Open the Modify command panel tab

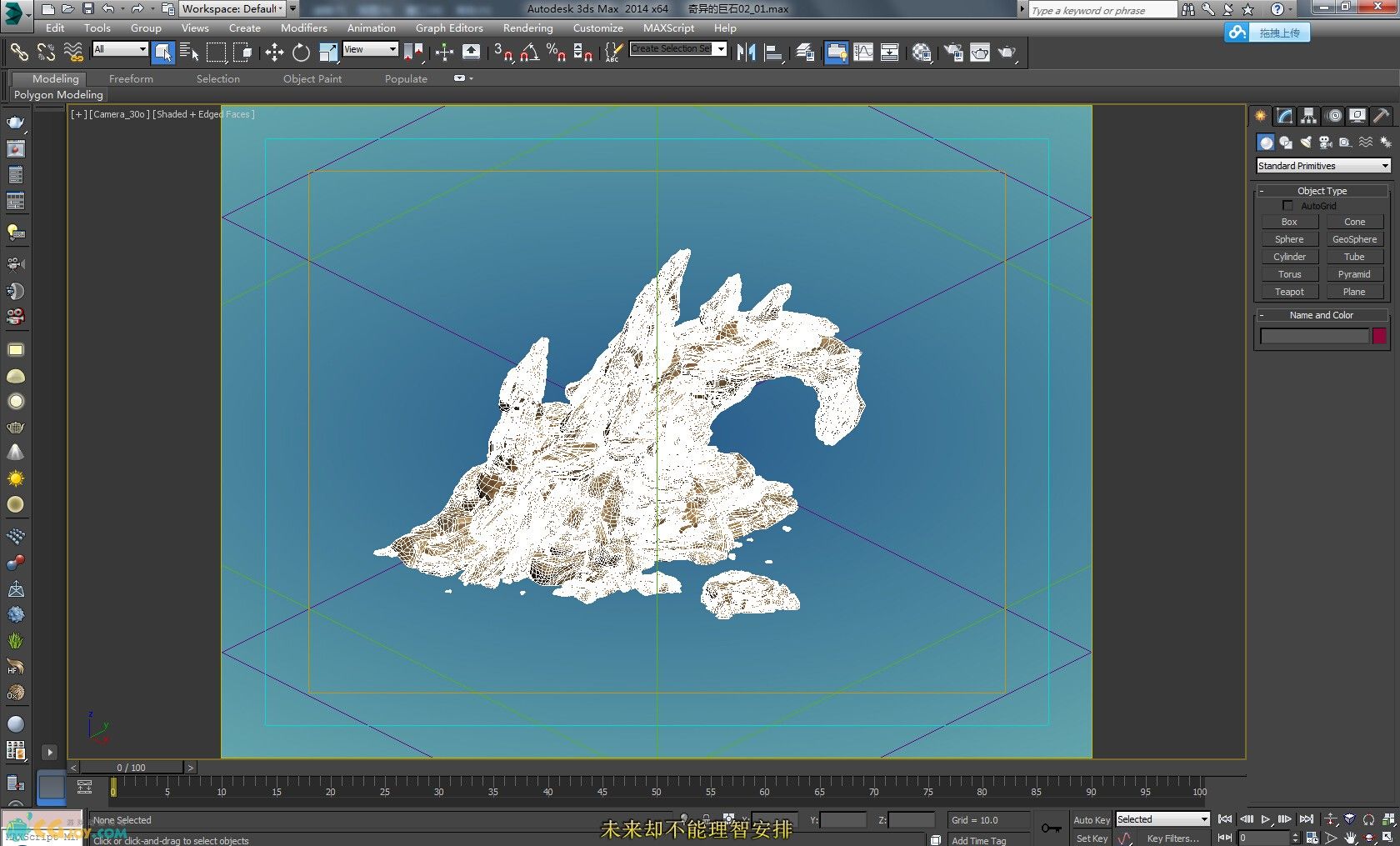click(1284, 116)
